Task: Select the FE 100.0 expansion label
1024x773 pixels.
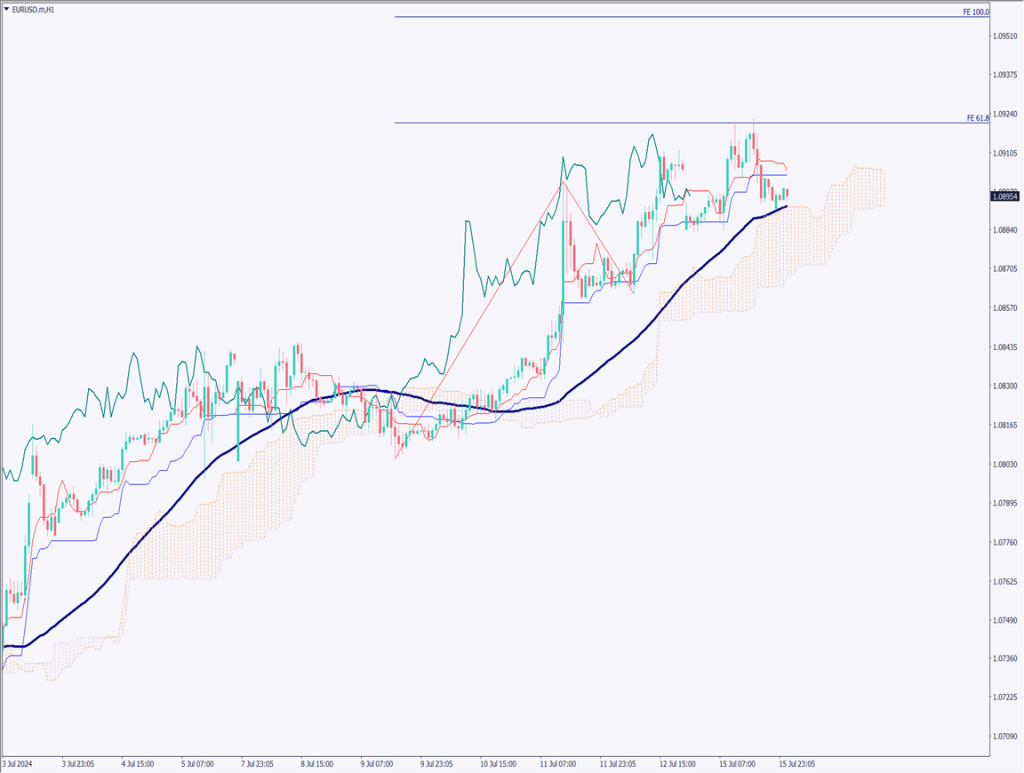Action: [x=976, y=12]
